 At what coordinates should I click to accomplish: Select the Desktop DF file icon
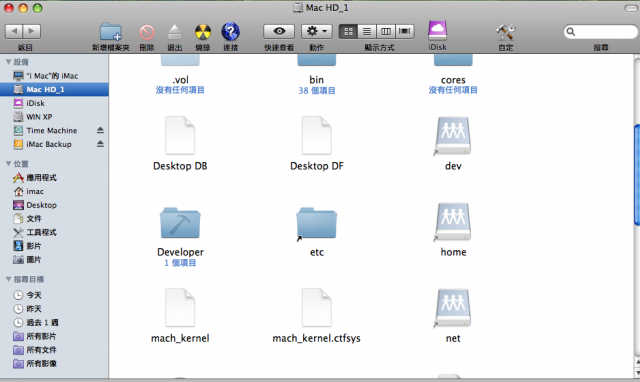point(316,135)
